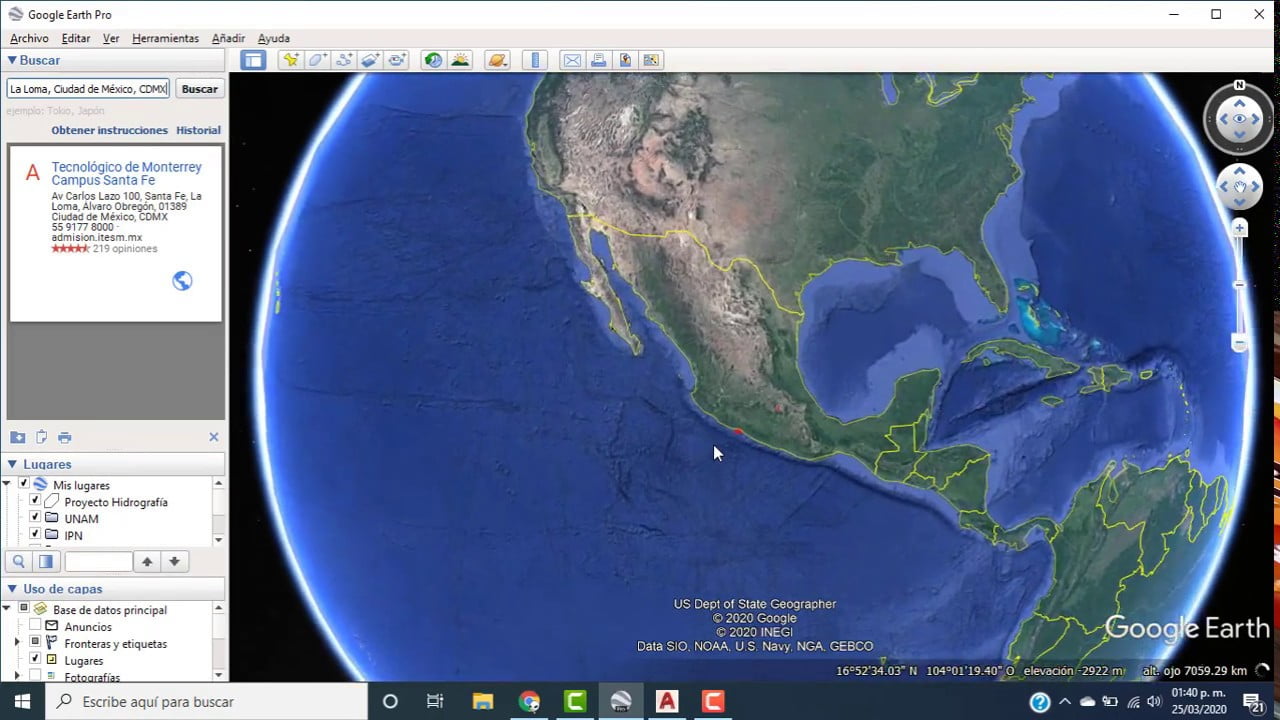The height and width of the screenshot is (720, 1280).
Task: Open File Explorer from the taskbar
Action: tap(483, 701)
